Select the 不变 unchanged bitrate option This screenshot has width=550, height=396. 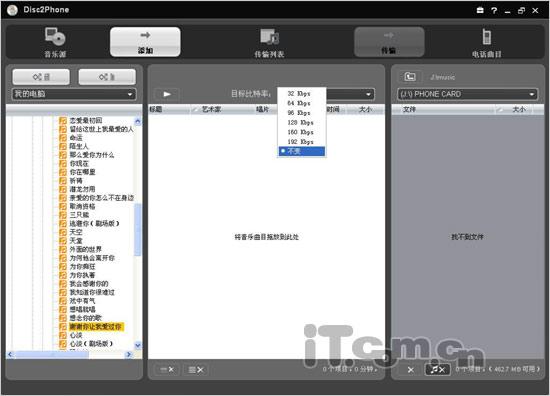301,151
